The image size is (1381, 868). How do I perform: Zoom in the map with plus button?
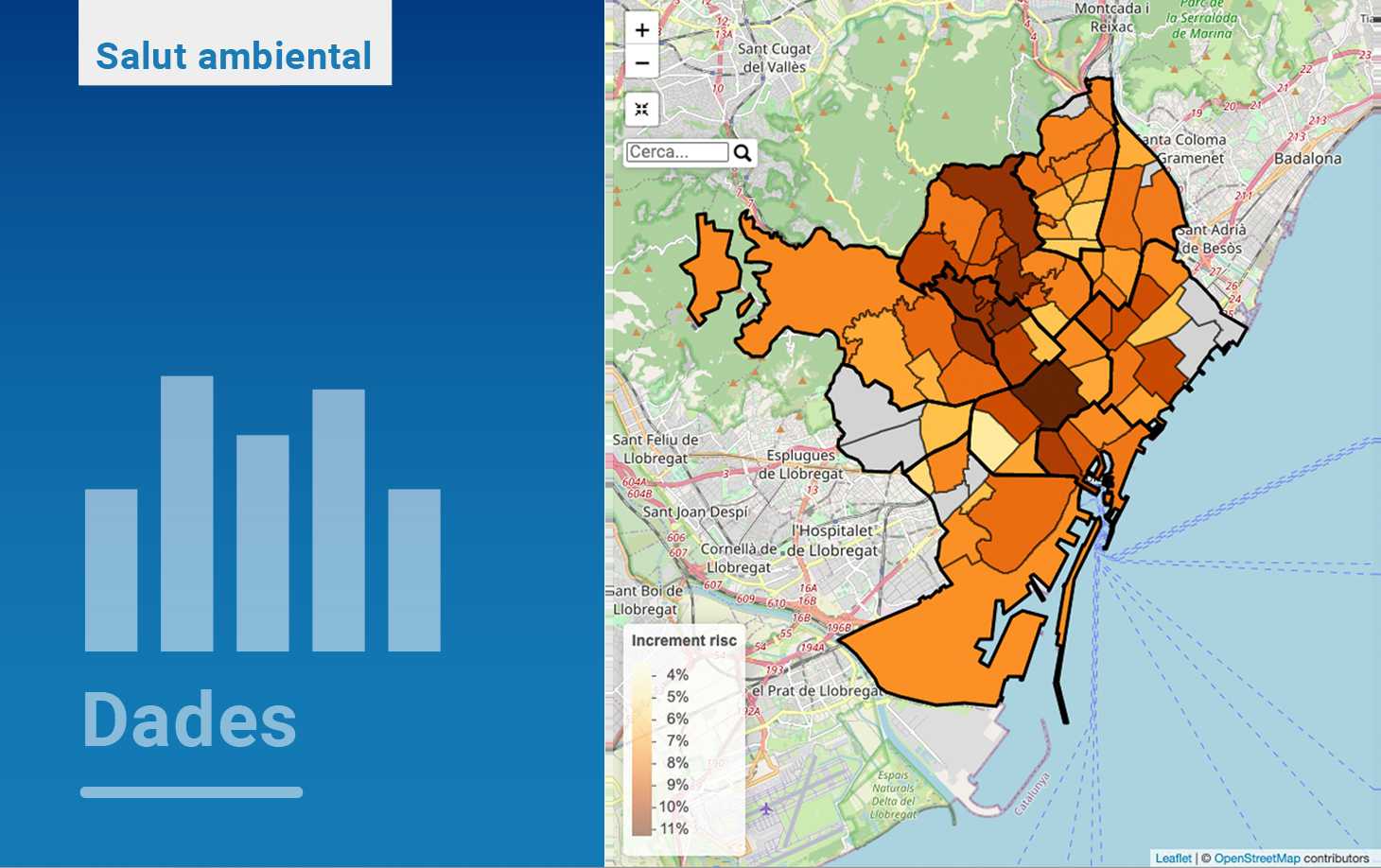click(x=641, y=30)
